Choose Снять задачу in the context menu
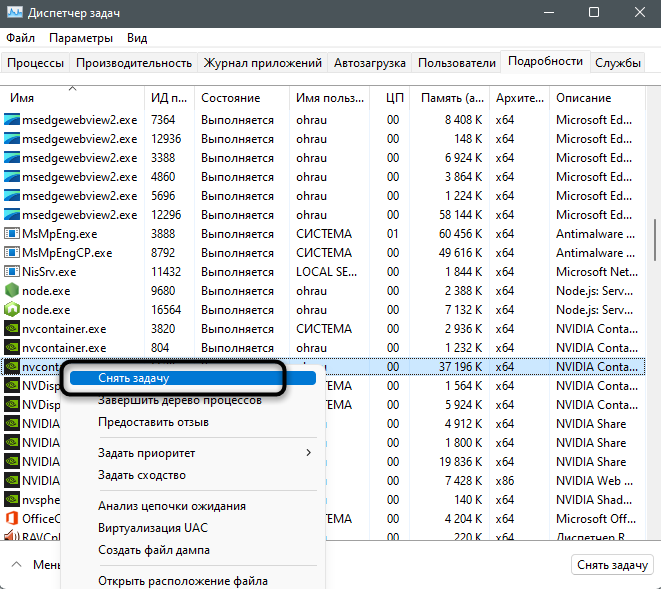This screenshot has height=589, width=661. (193, 378)
